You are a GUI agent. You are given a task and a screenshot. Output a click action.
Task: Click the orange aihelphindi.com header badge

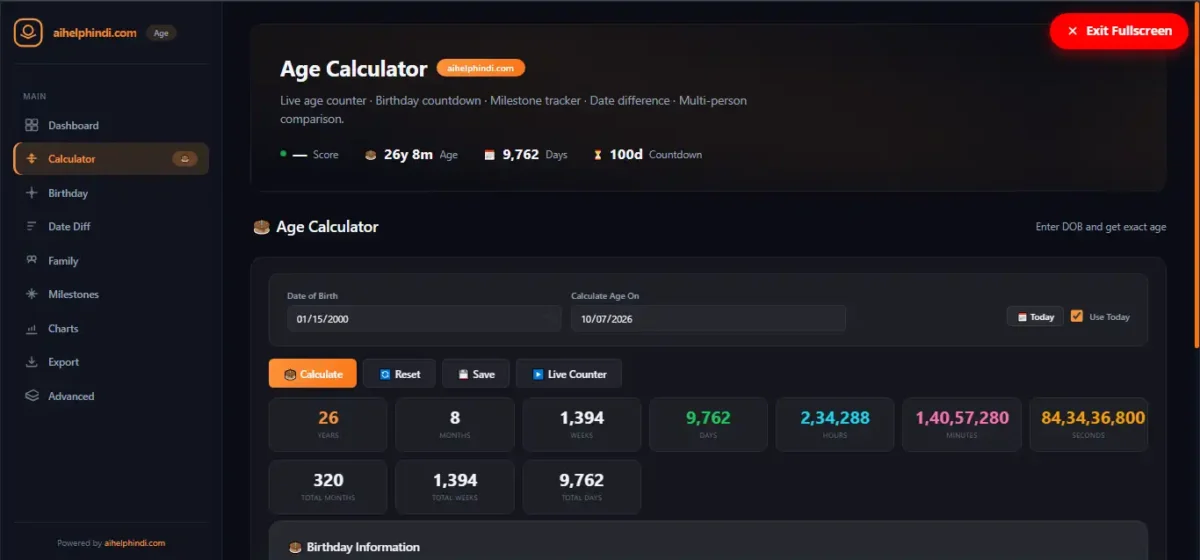tap(481, 68)
